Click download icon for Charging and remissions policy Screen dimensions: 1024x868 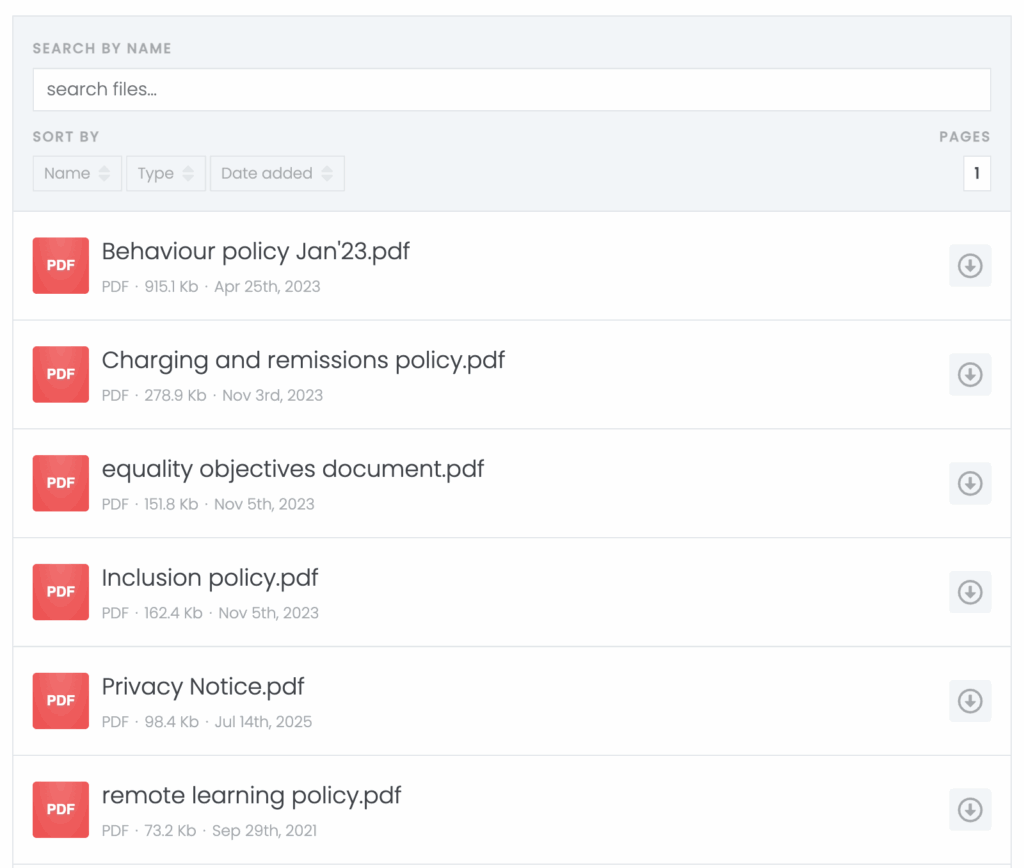pos(969,374)
